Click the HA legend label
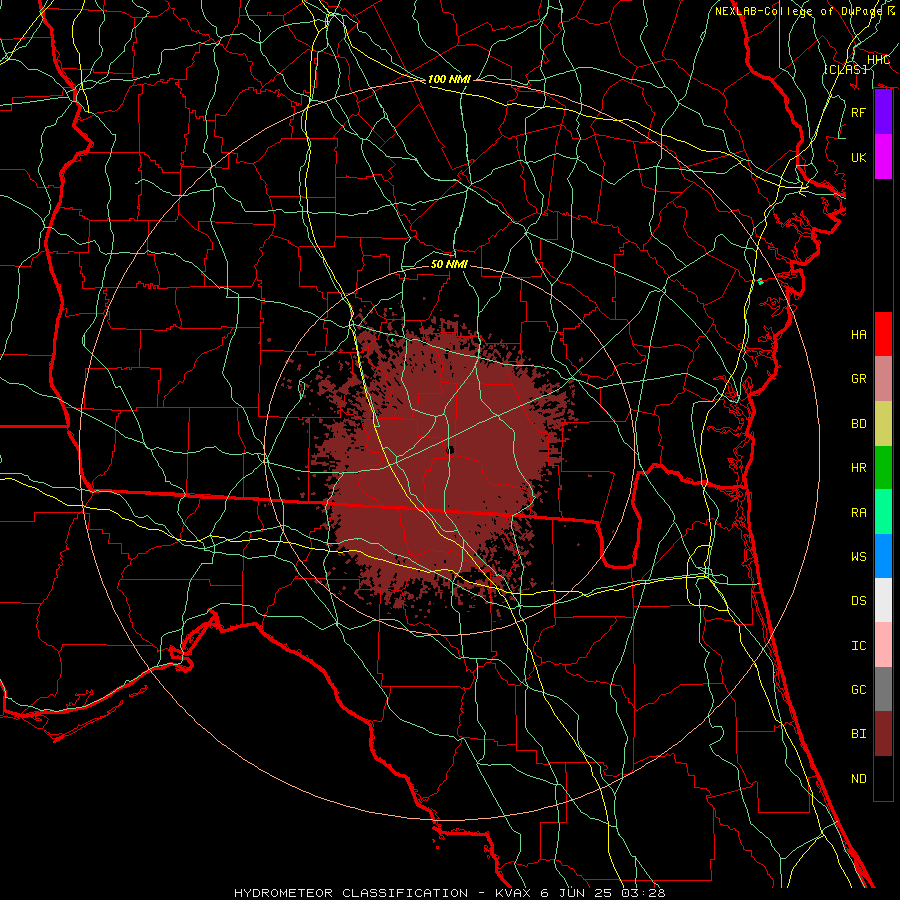 pyautogui.click(x=859, y=334)
